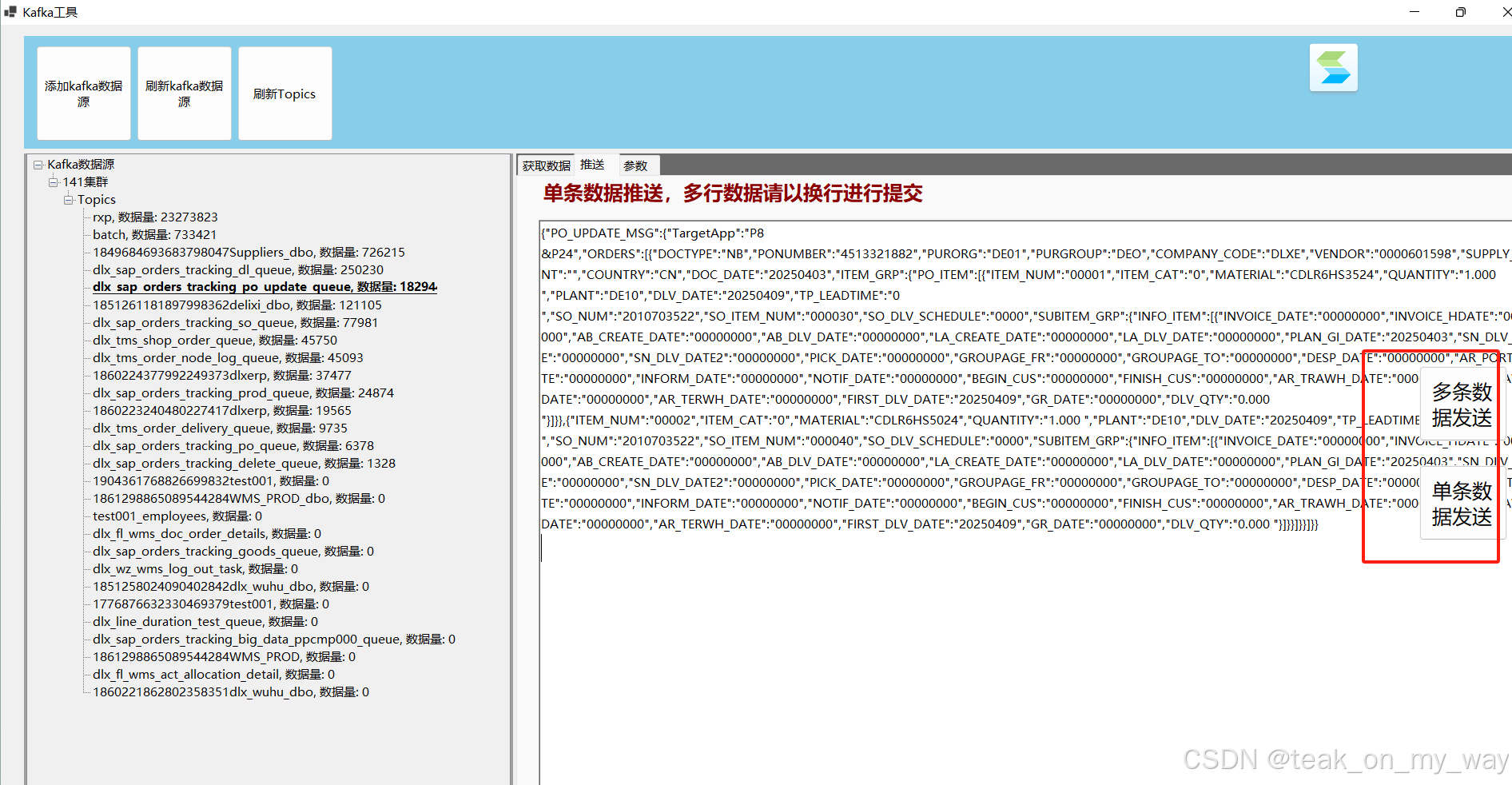Screen dimensions: 1512x785
Task: Select topic dlx_sap_orders_tracking_prod_queue
Action: 243,393
